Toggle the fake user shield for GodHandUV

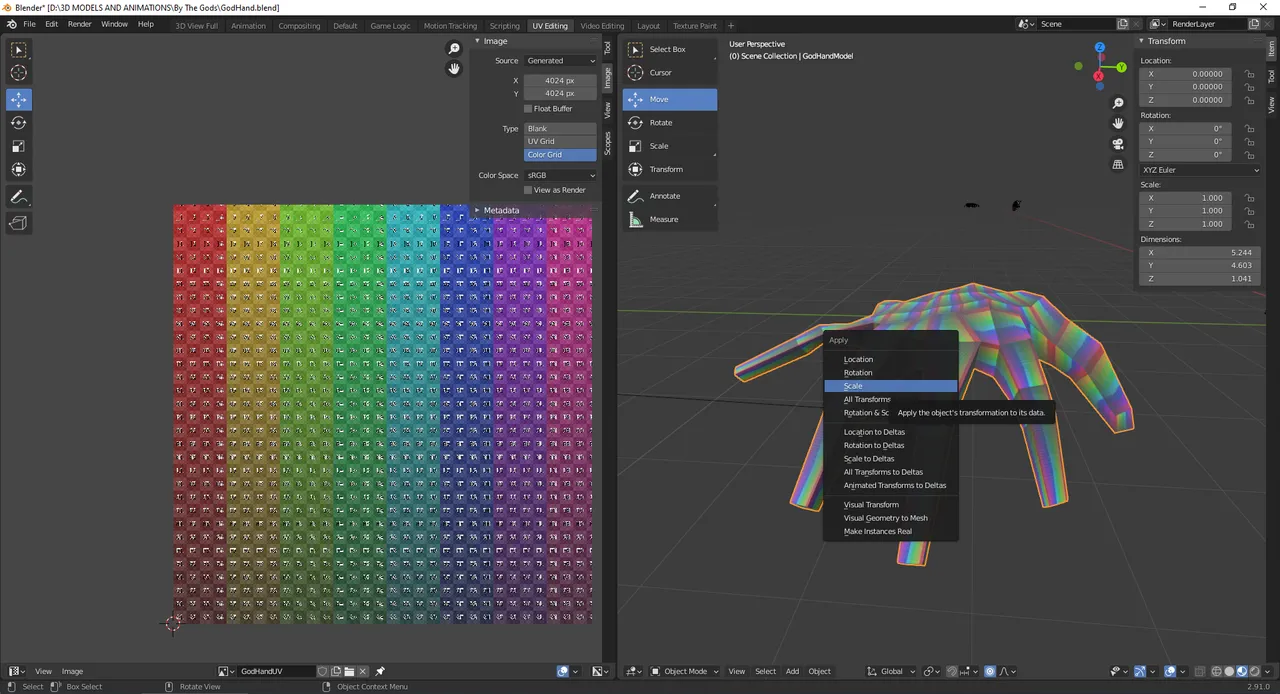(x=323, y=671)
